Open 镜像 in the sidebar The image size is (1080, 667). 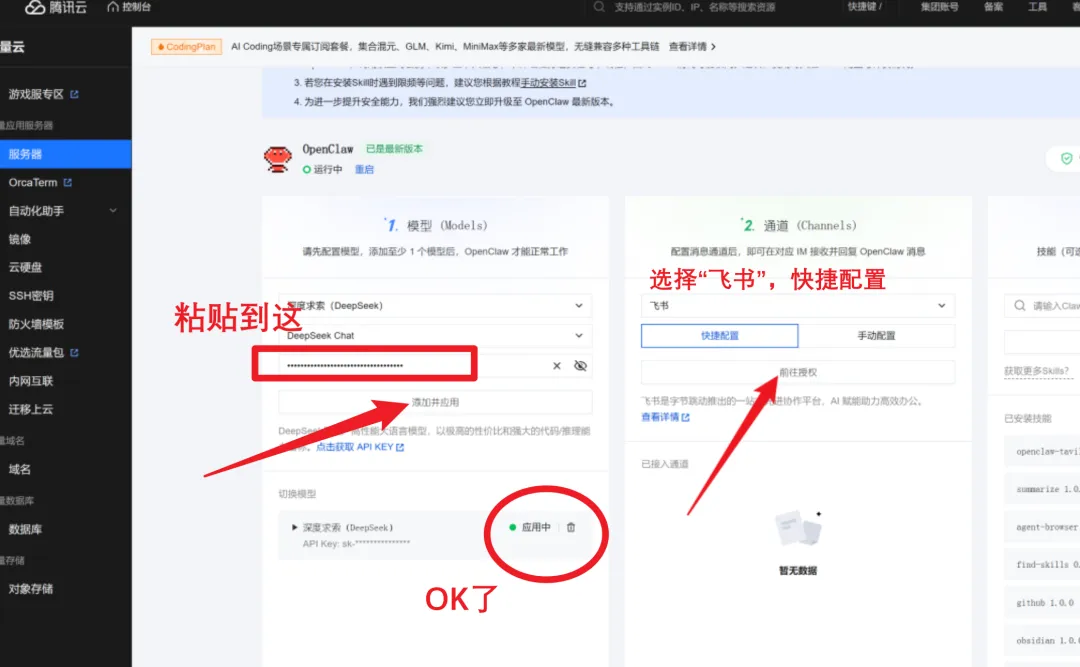pos(20,239)
